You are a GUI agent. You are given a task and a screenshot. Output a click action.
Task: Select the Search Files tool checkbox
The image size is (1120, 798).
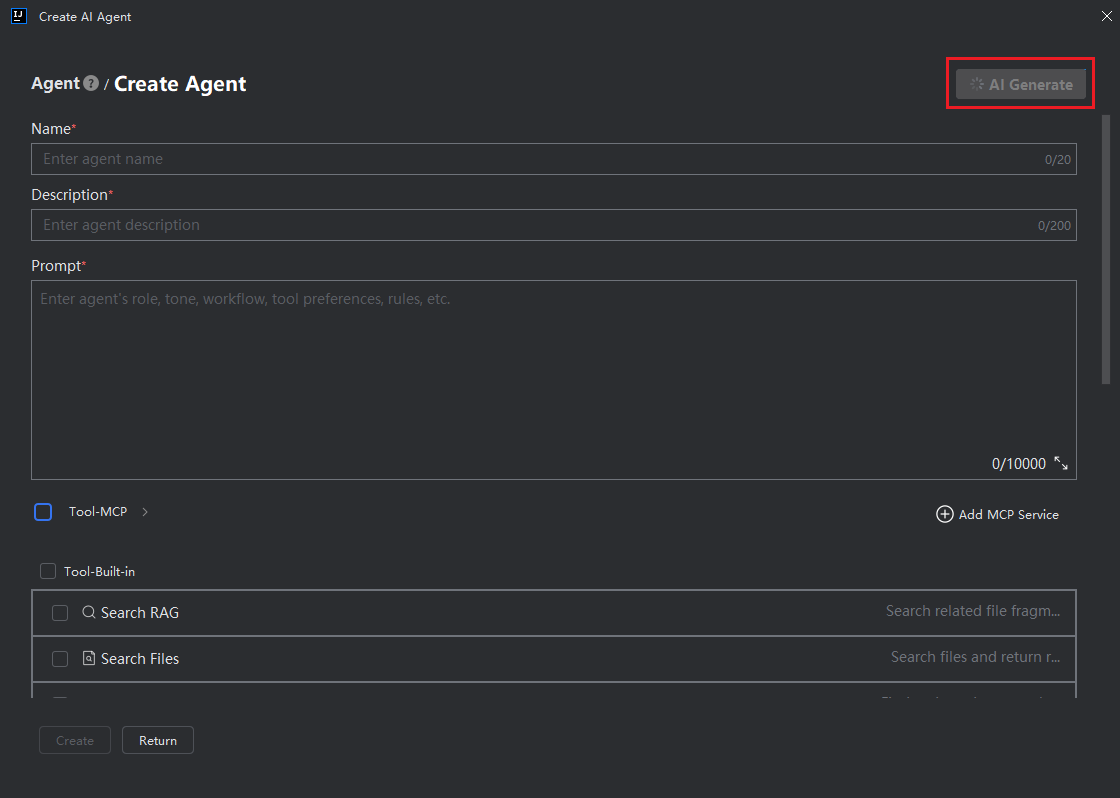coord(60,659)
